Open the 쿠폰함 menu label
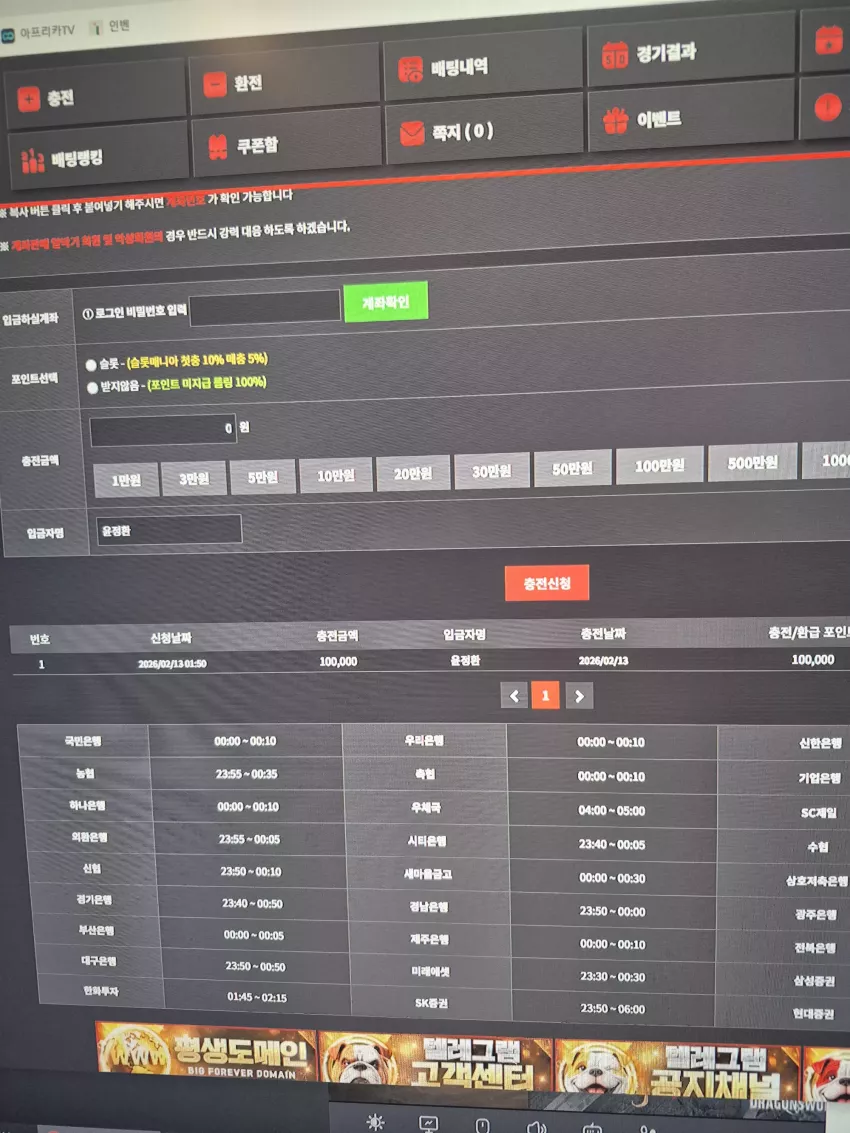The image size is (850, 1133). click(x=257, y=145)
